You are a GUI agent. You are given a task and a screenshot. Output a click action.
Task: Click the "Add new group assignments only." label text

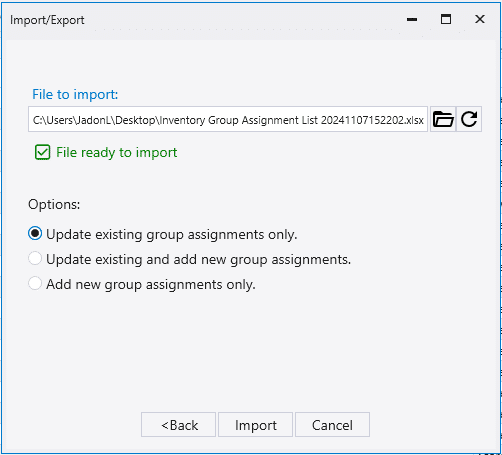151,284
